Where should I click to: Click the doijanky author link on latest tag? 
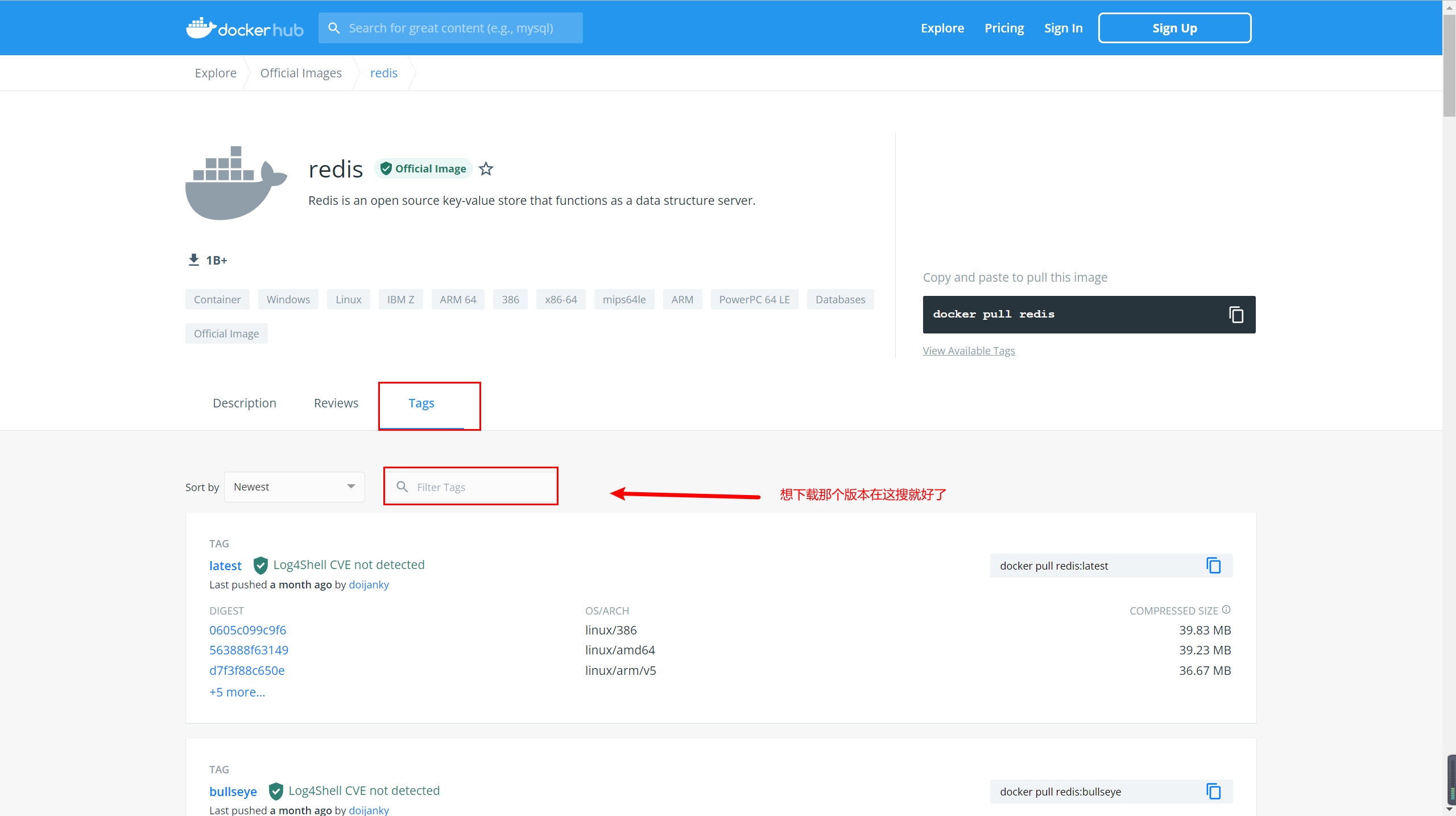[369, 585]
